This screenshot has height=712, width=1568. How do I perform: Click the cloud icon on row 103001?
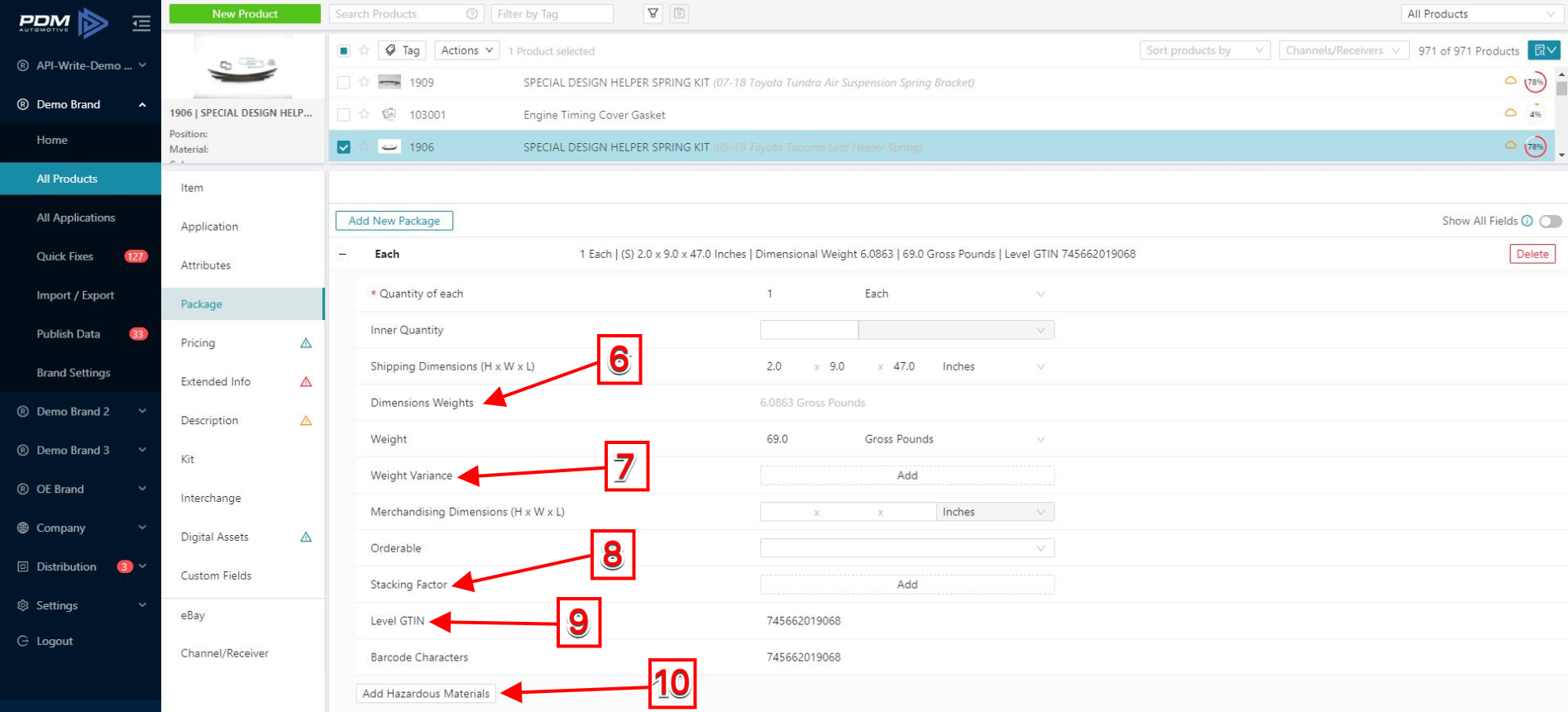pos(1510,112)
